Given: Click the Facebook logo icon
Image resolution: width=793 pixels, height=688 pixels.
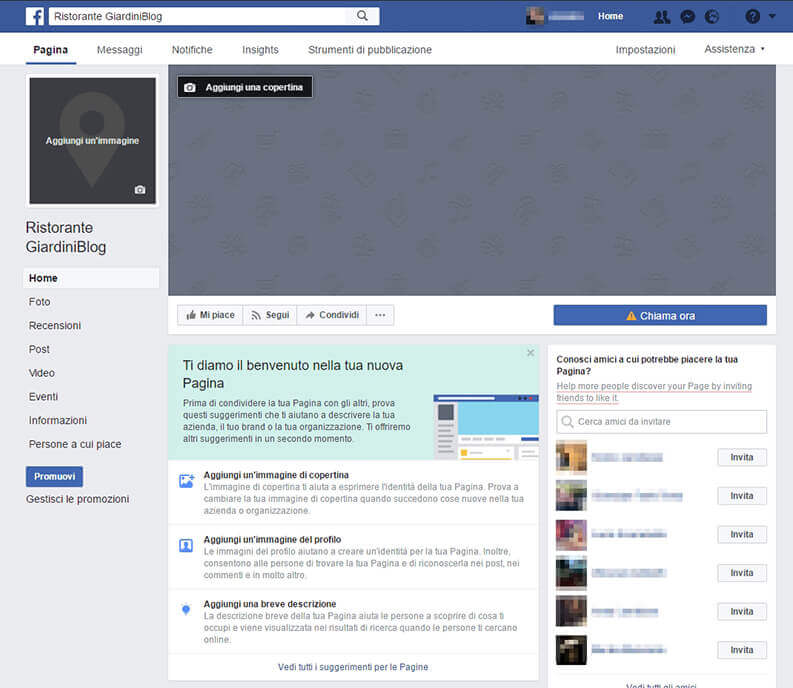Looking at the screenshot, I should [x=35, y=16].
